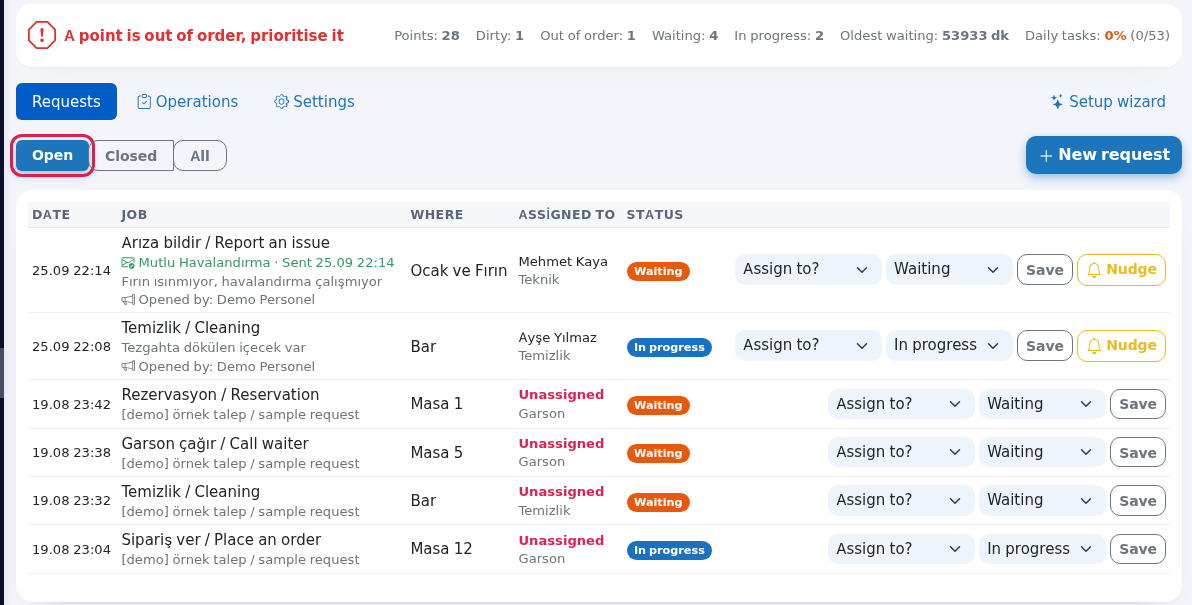This screenshot has width=1192, height=605.
Task: Create a New request
Action: click(1104, 155)
